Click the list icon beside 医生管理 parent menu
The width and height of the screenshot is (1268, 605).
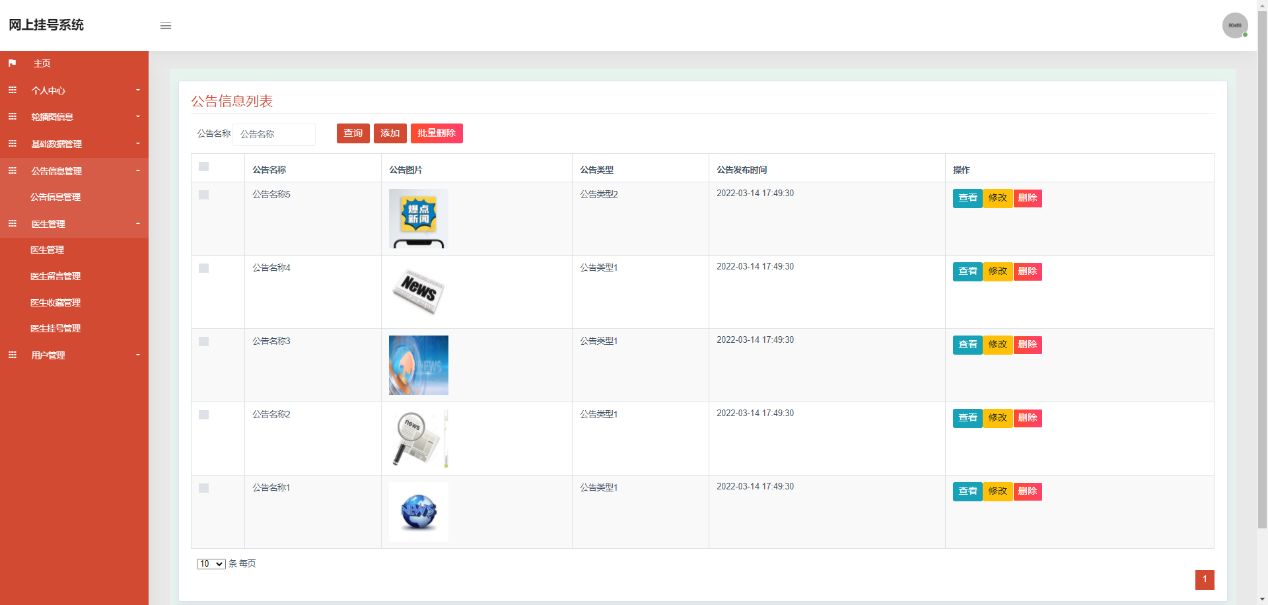12,224
